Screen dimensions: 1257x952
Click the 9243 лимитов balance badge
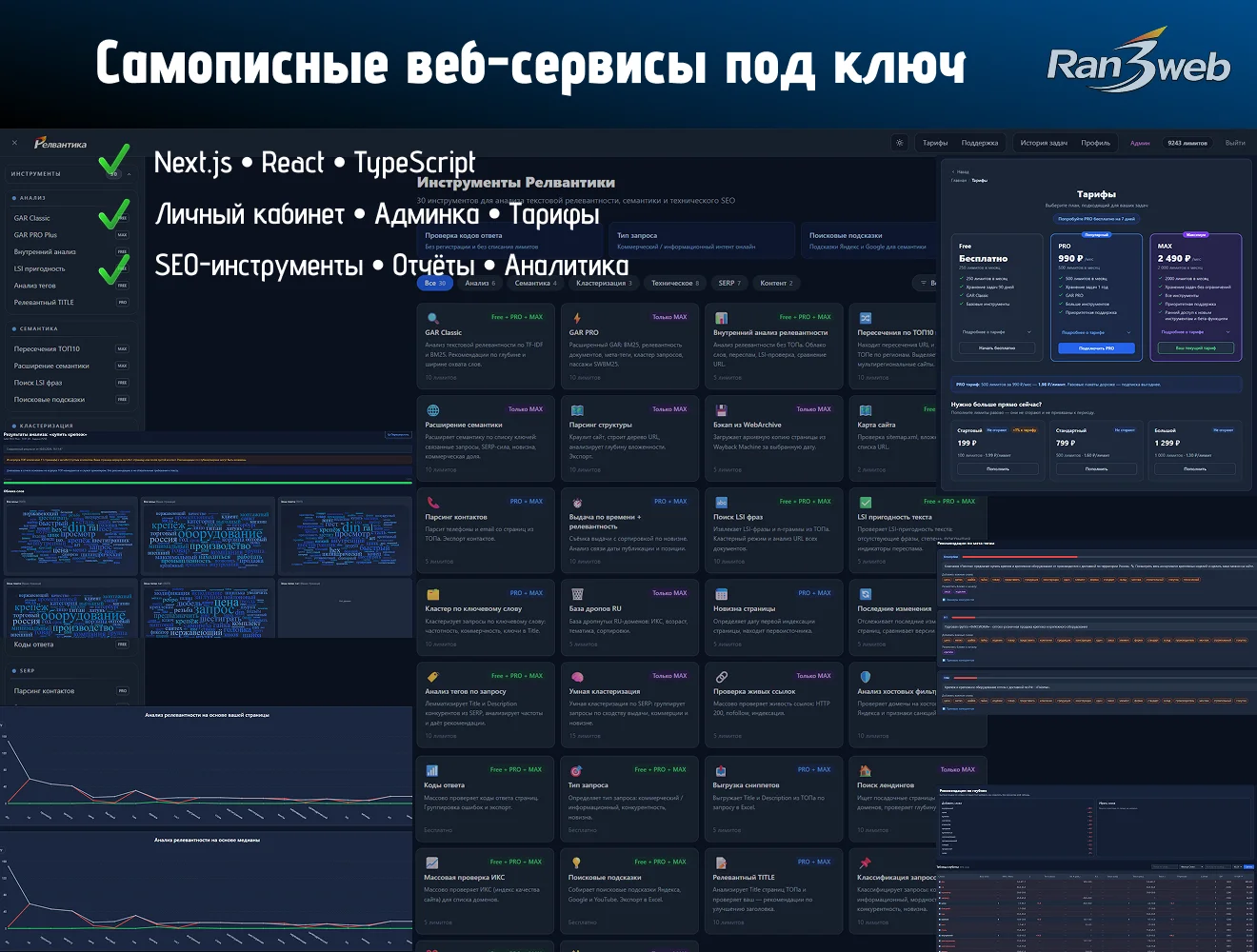tap(1187, 143)
